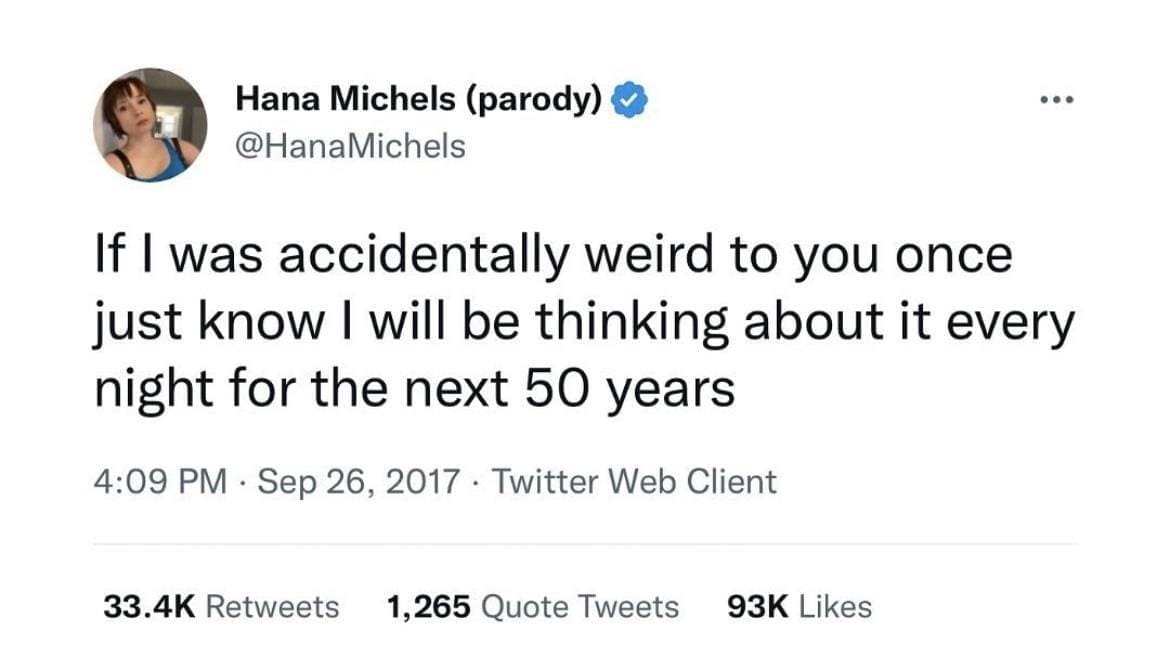
Task: Click the blue verified checkmark badge
Action: tap(631, 100)
